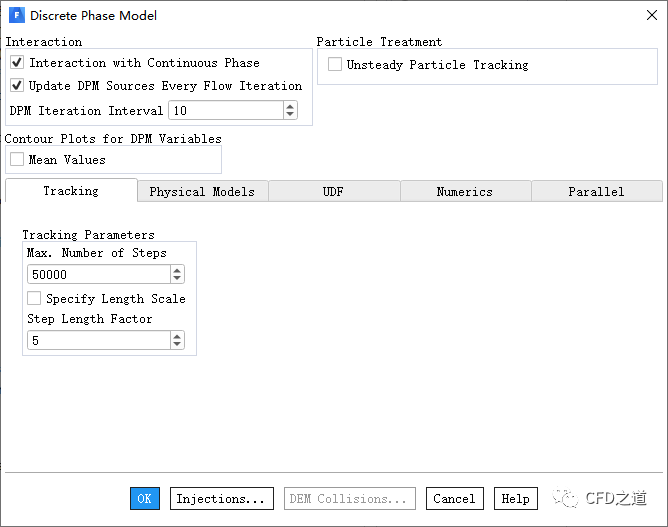Enable Specify Length Scale checkbox
The width and height of the screenshot is (668, 527).
[34, 298]
